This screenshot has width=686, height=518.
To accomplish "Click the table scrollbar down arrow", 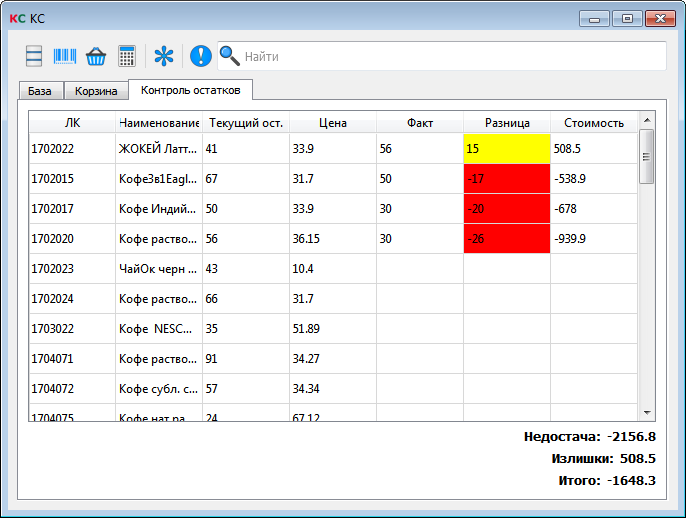I will 647,413.
